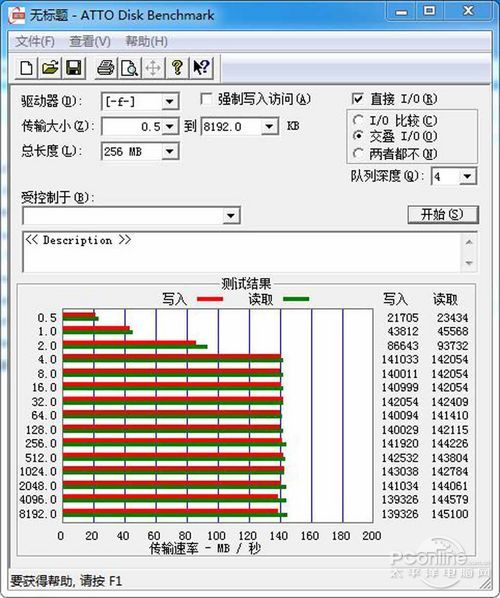
Task: Click the write value 86643
Action: [x=402, y=346]
